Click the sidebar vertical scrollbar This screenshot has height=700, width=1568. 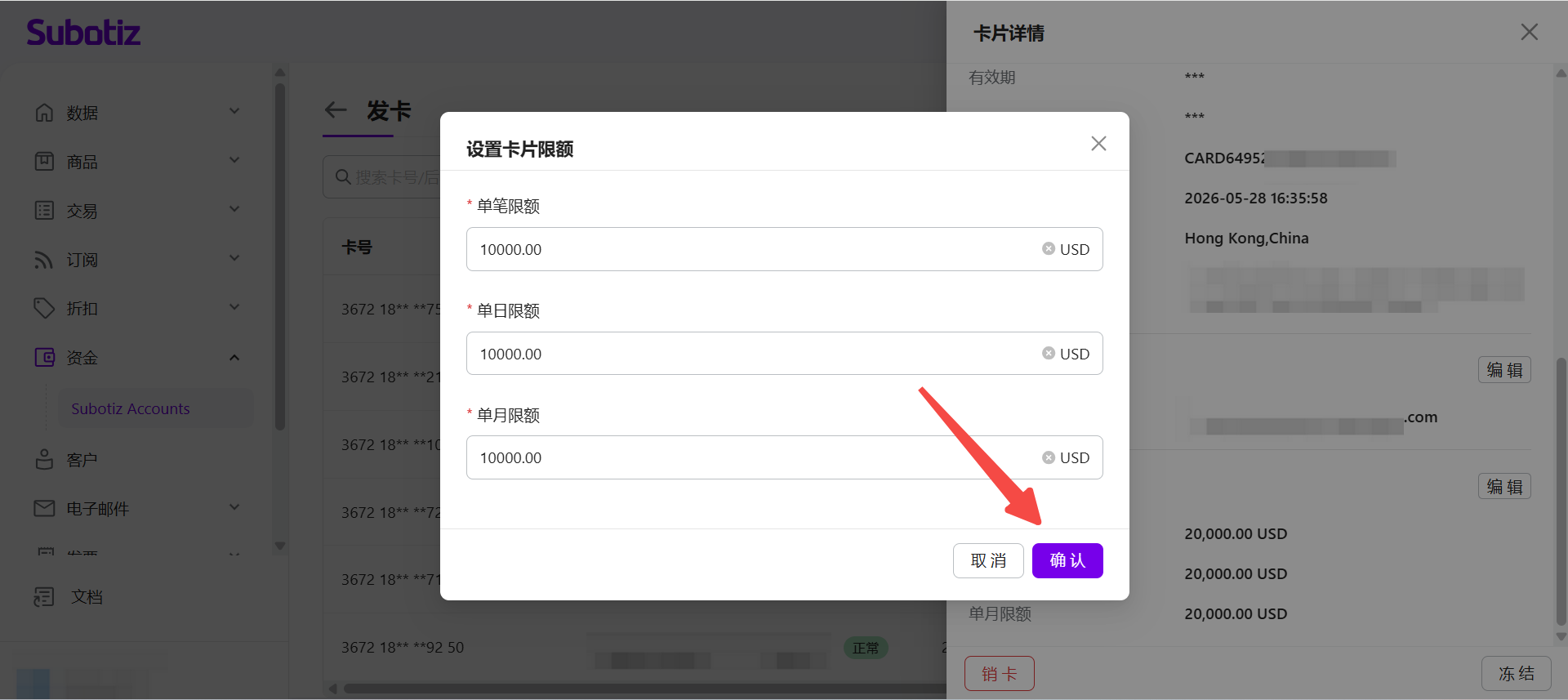[280, 255]
